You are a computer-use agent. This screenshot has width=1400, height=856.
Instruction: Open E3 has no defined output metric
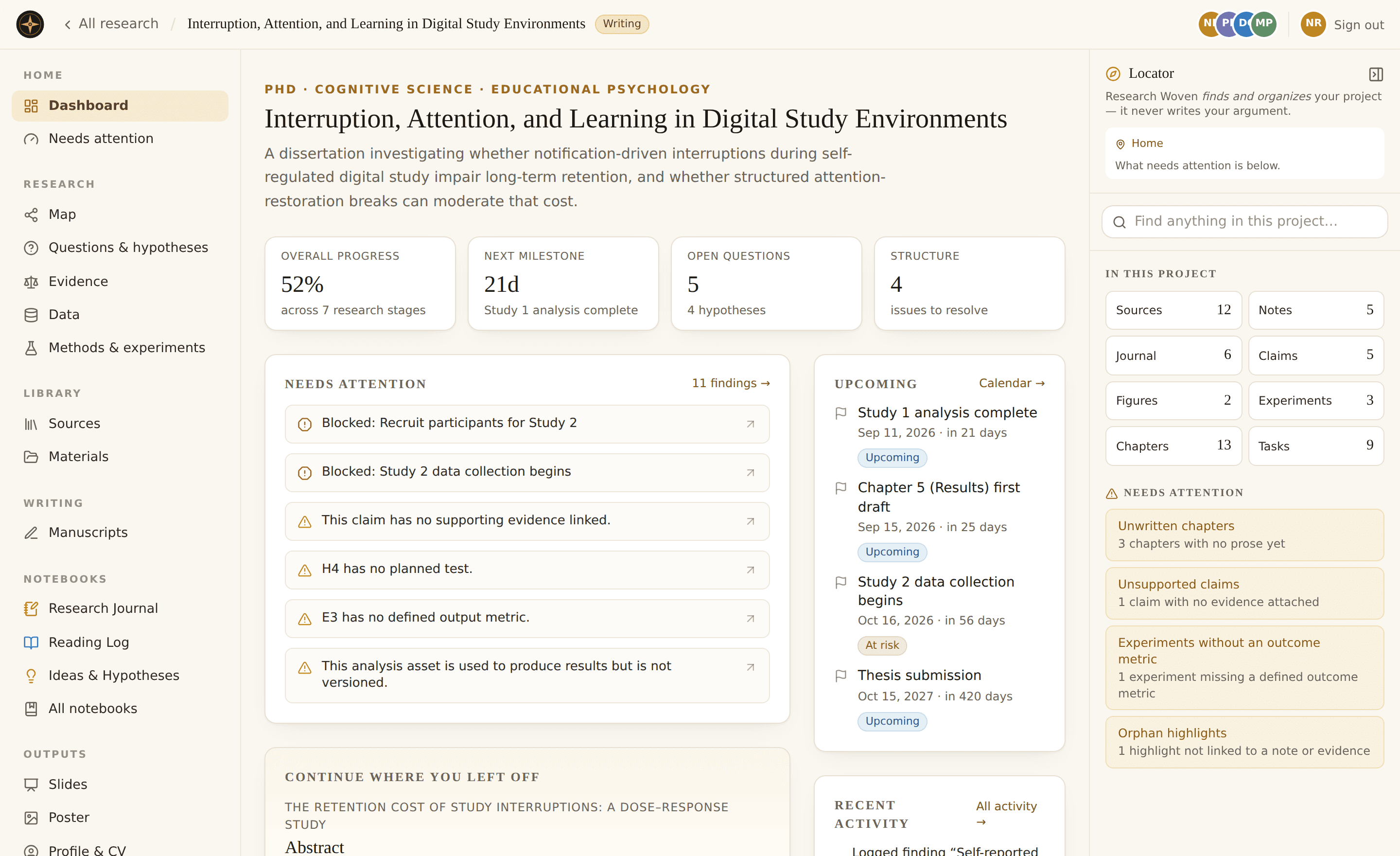coord(527,619)
